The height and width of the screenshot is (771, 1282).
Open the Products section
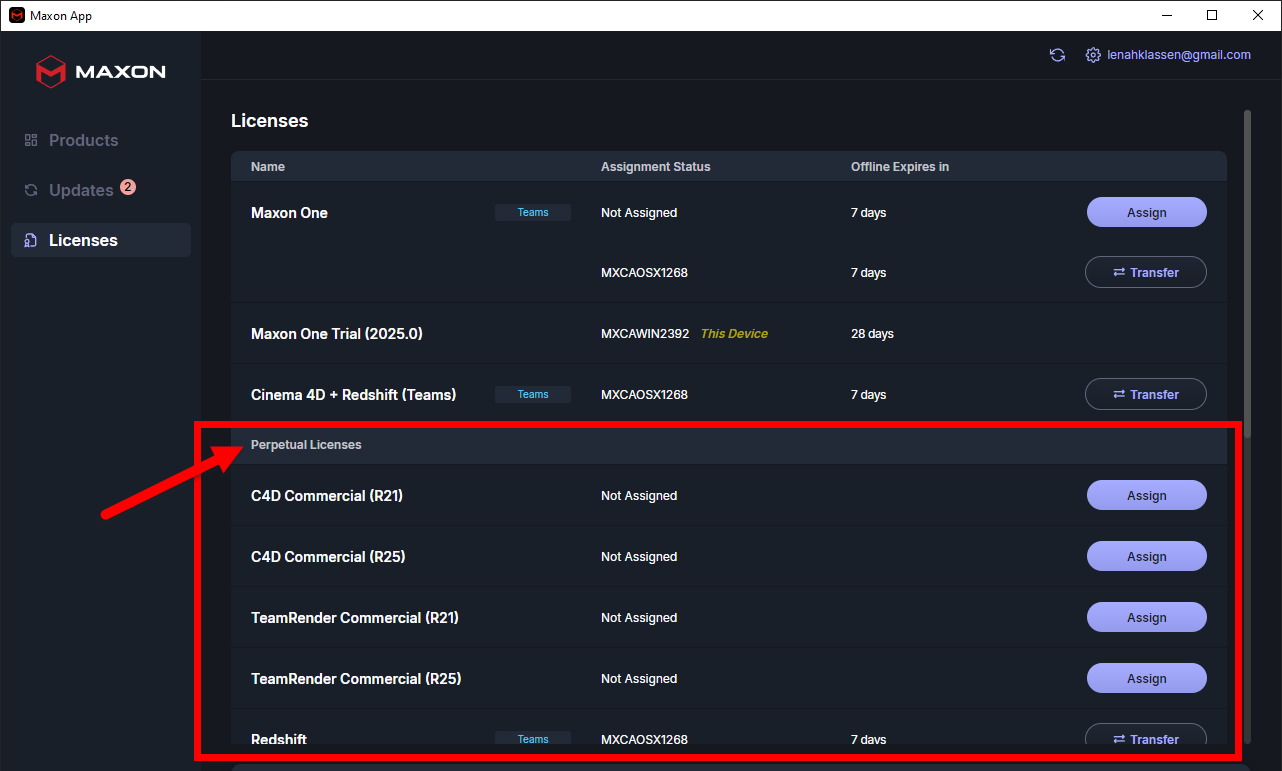click(x=83, y=140)
